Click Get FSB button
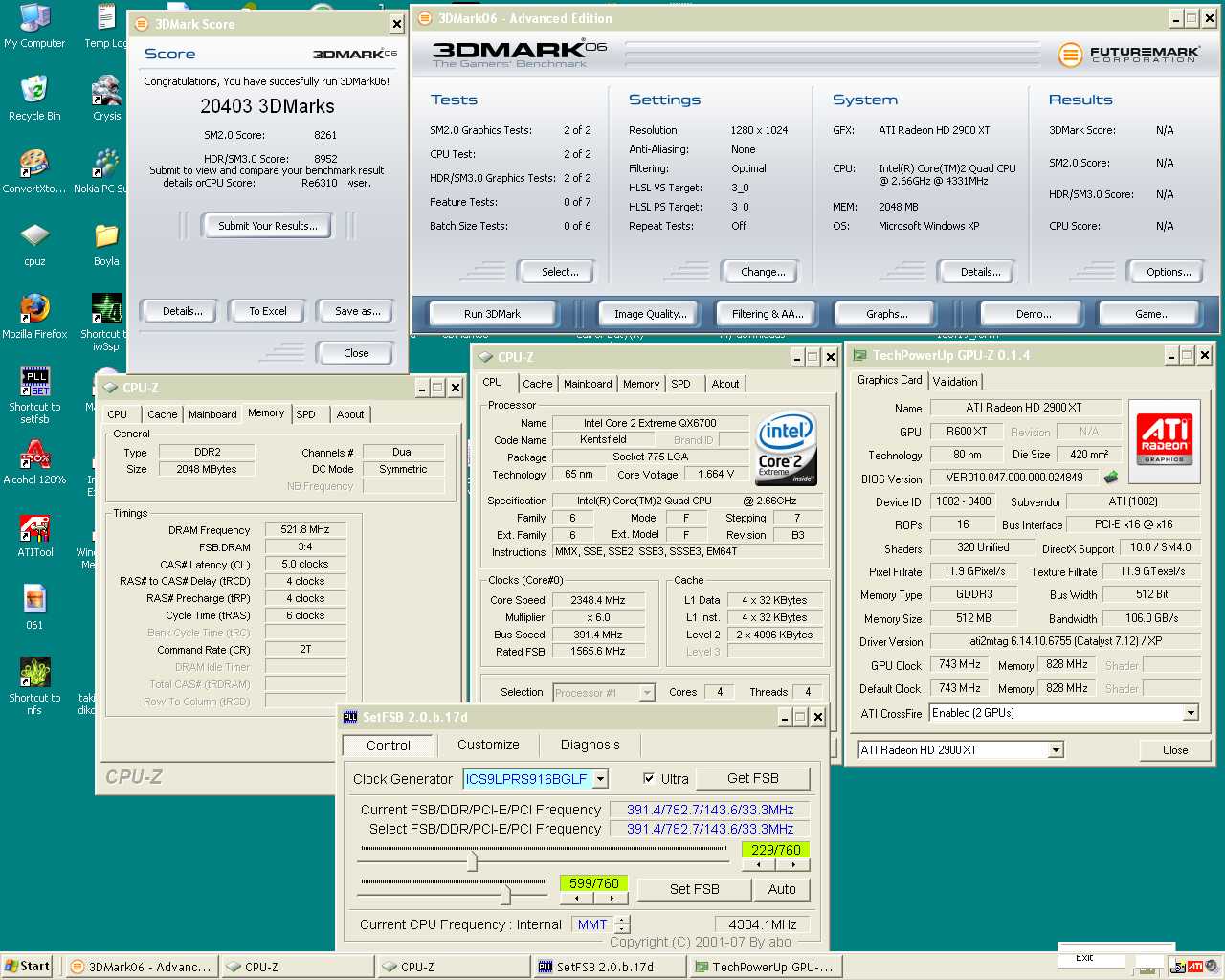 click(x=753, y=779)
